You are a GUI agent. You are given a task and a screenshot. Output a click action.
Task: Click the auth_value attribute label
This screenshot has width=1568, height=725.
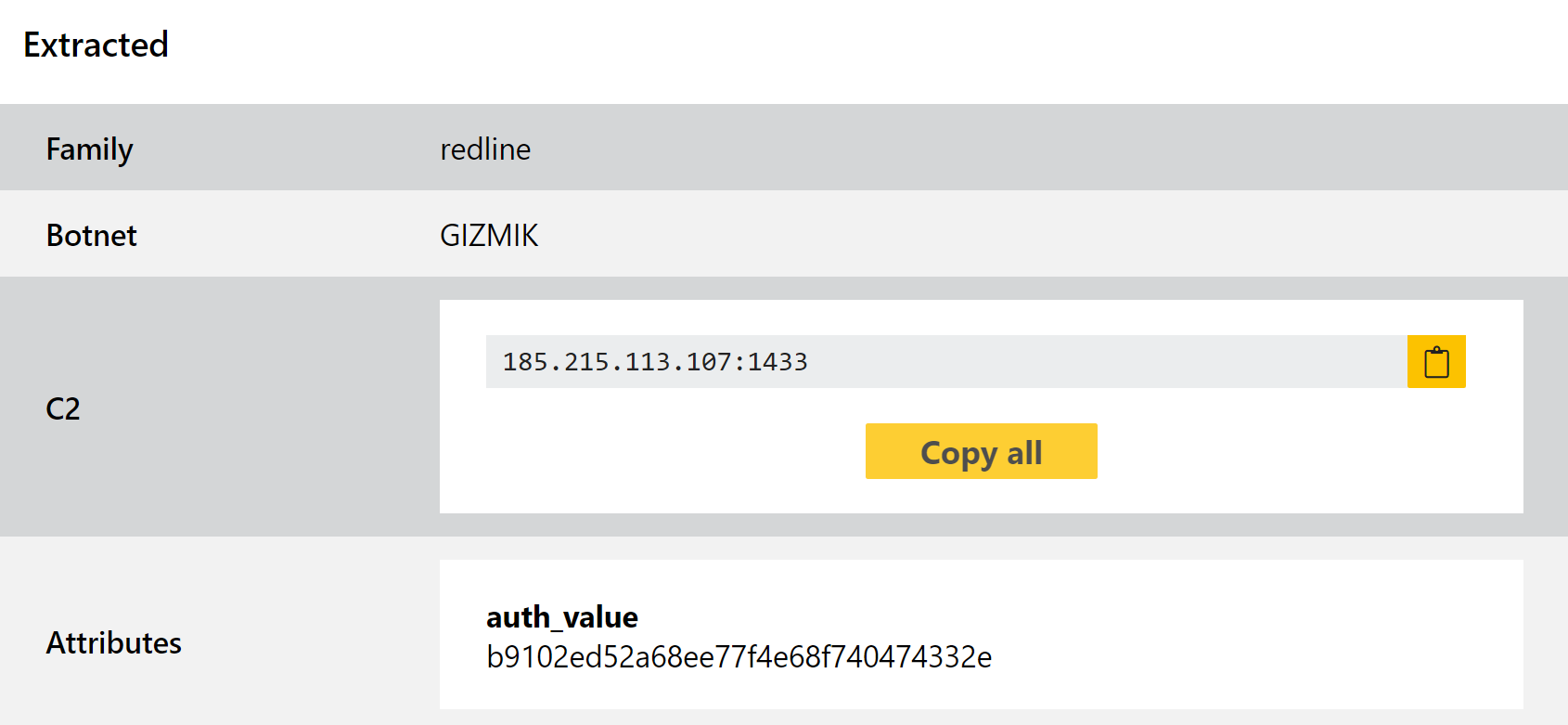click(562, 617)
